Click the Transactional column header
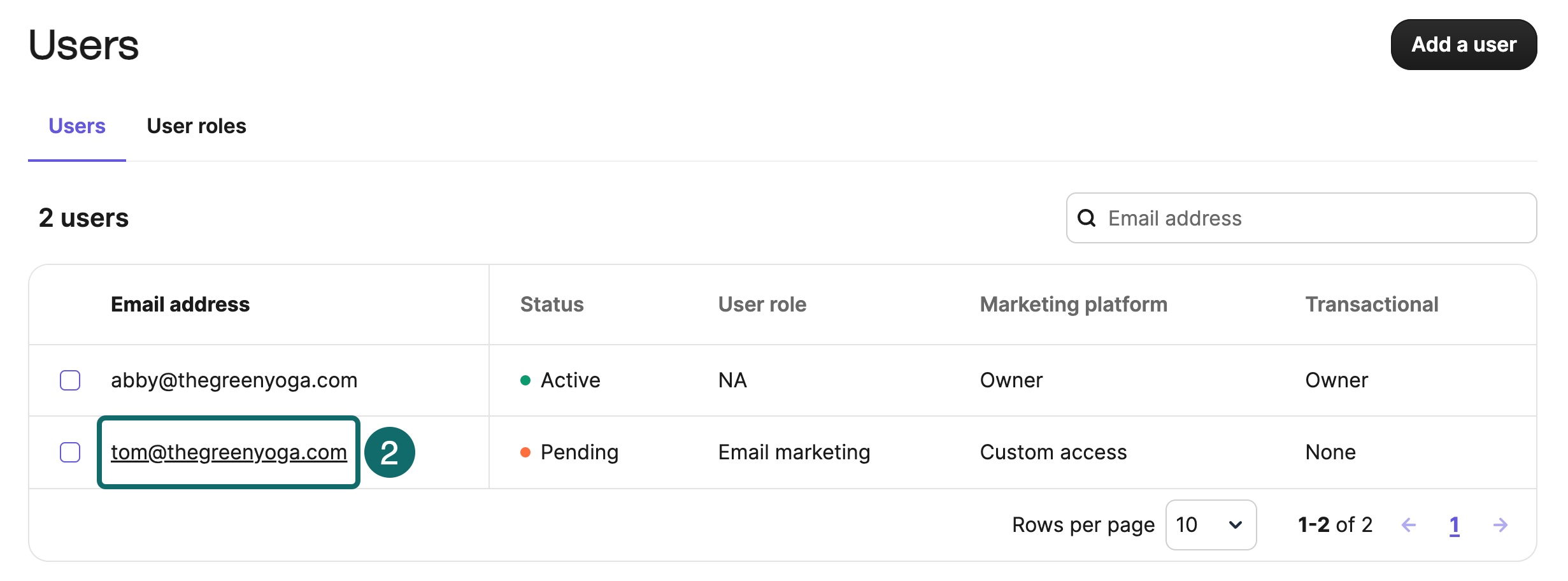 click(1371, 305)
